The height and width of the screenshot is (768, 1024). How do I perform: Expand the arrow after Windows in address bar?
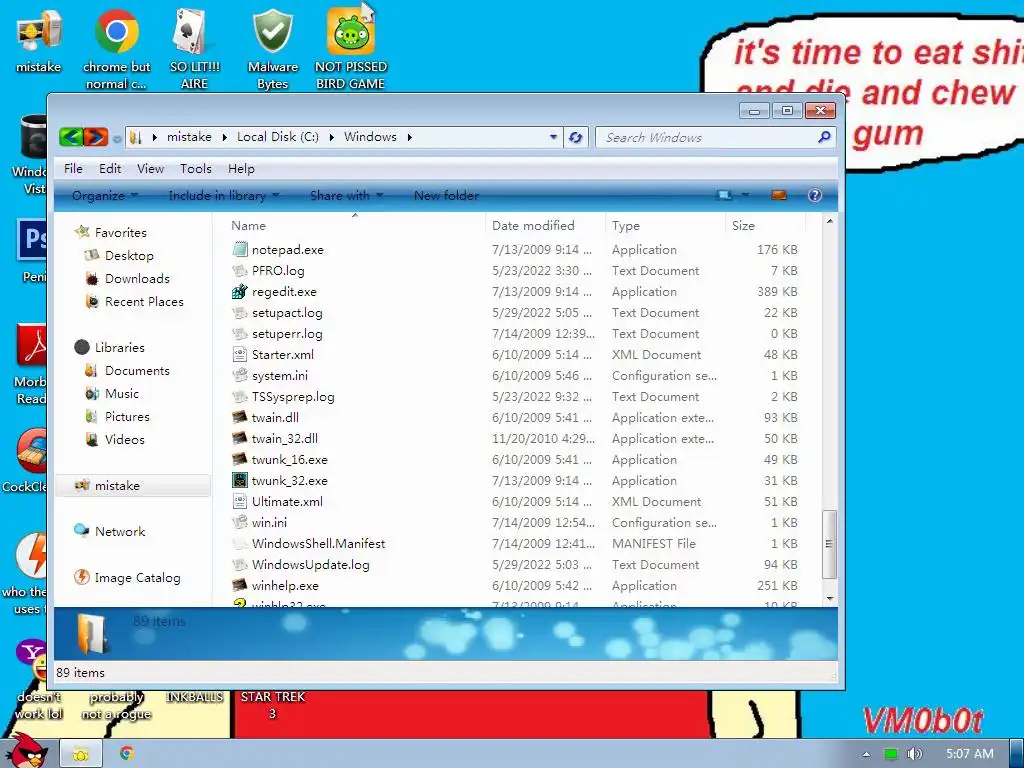click(x=409, y=137)
